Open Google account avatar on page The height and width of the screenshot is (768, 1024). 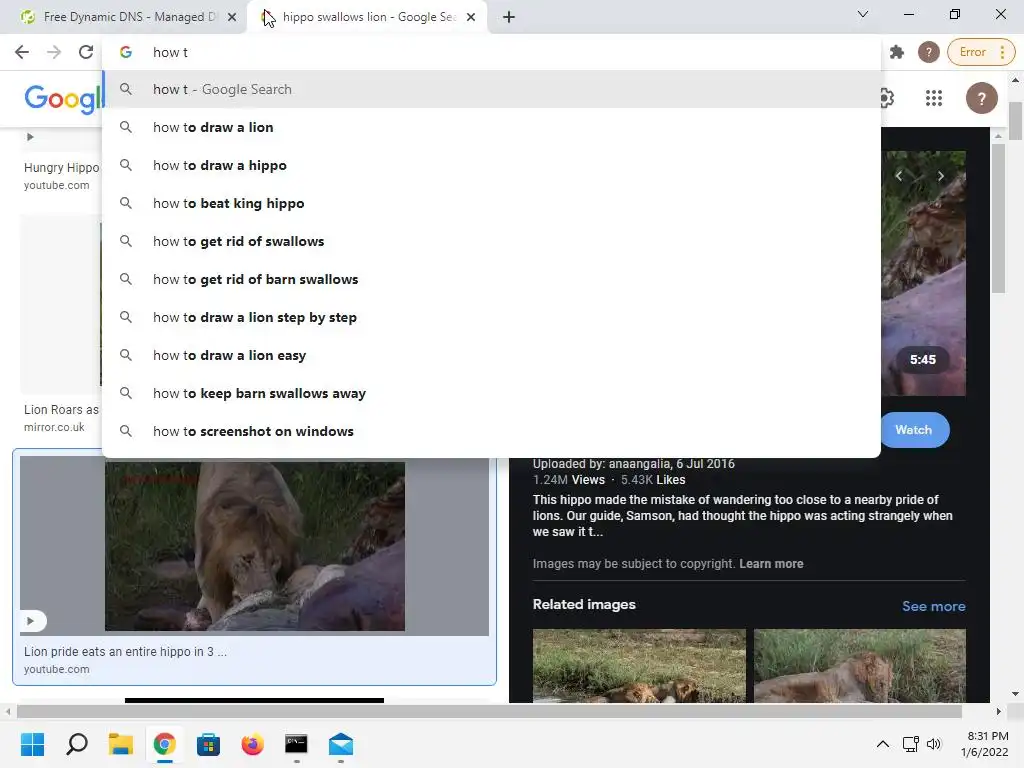(981, 99)
